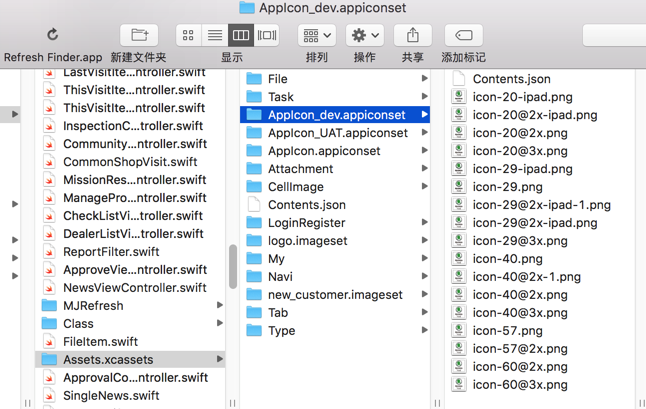646x409 pixels.
Task: Expand the Class folder arrow
Action: tap(220, 323)
